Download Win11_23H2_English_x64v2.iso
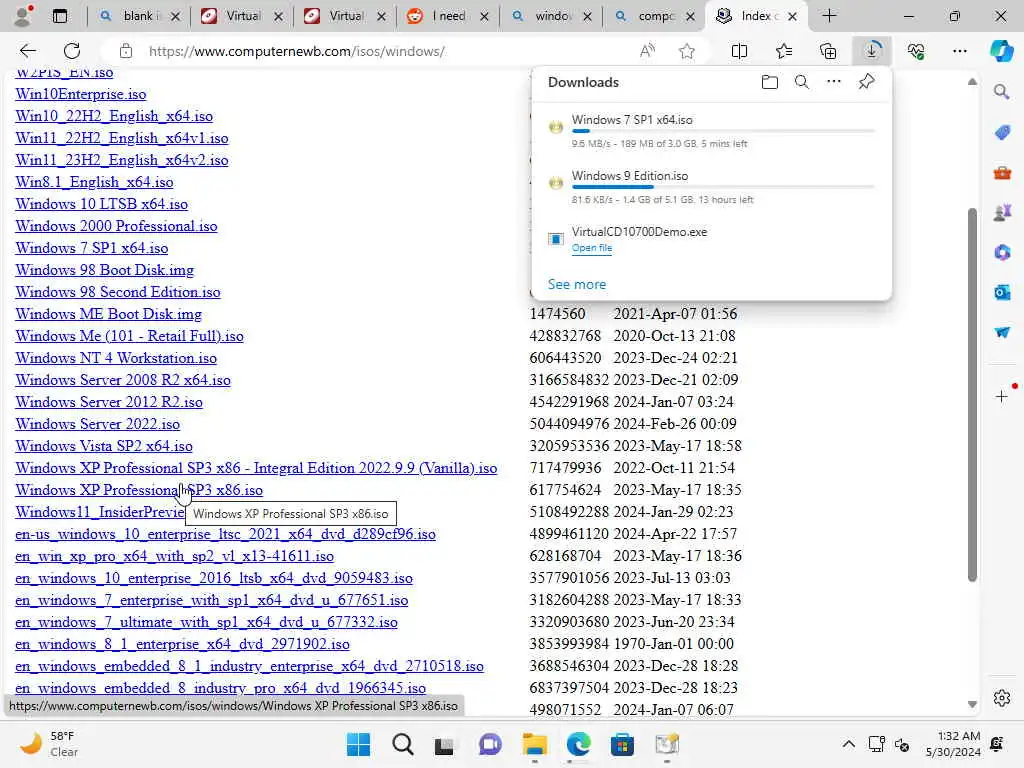The height and width of the screenshot is (768, 1024). click(x=122, y=160)
